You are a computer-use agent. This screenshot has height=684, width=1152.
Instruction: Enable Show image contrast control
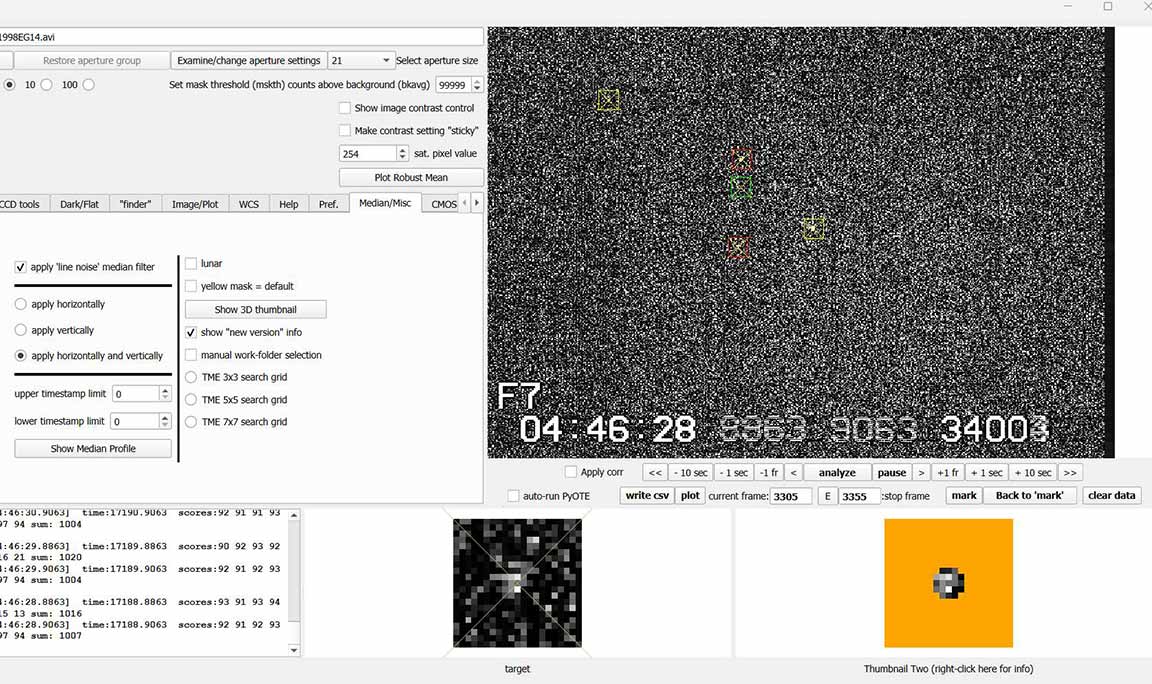(x=345, y=108)
